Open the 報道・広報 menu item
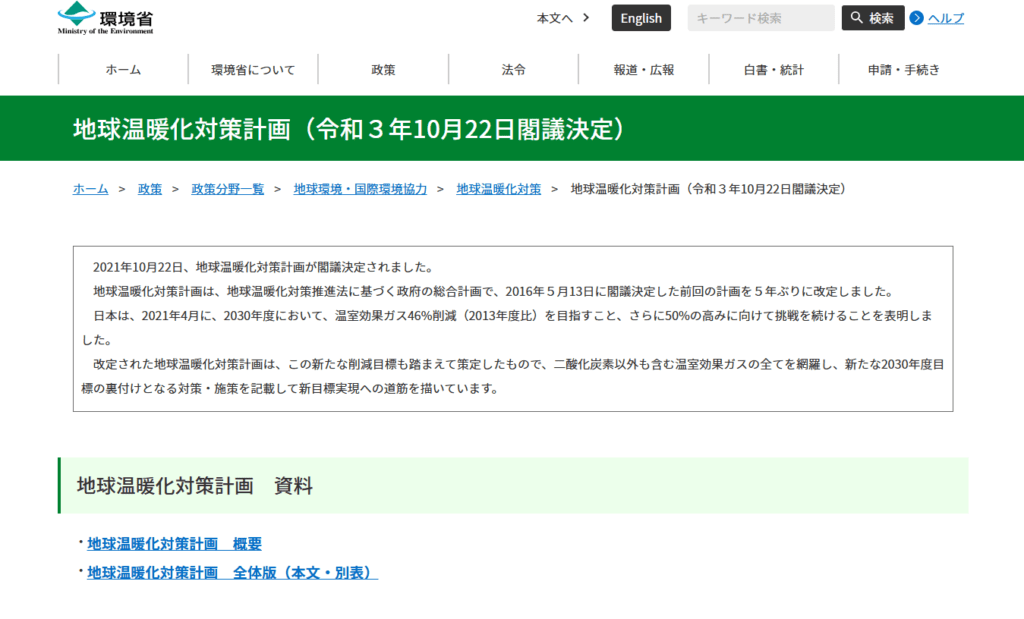The width and height of the screenshot is (1024, 619). (644, 70)
